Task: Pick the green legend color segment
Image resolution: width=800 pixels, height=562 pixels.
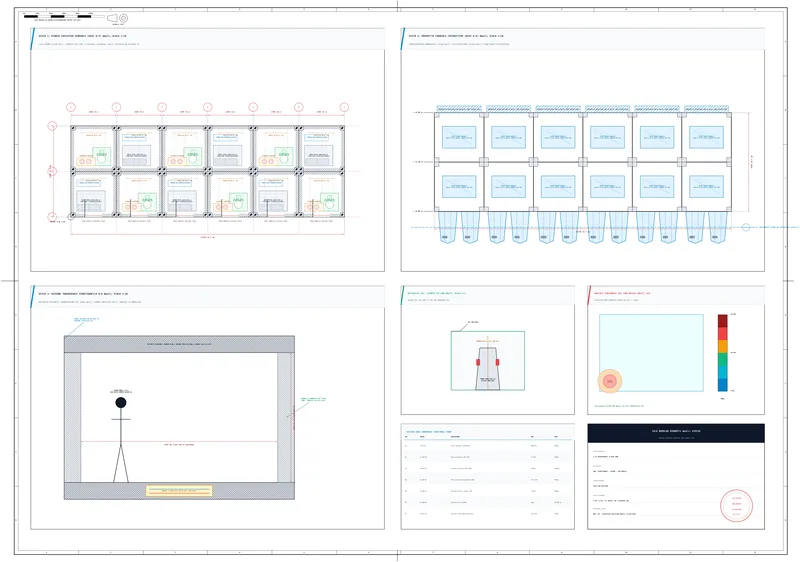Action: coord(722,359)
